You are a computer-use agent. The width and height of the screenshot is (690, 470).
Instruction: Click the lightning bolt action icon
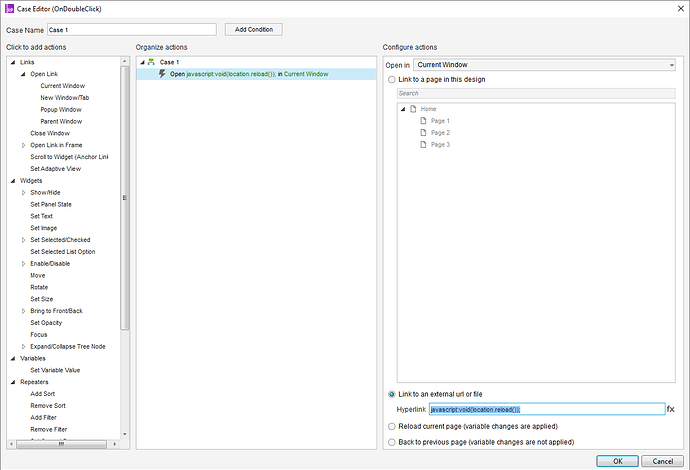162,74
